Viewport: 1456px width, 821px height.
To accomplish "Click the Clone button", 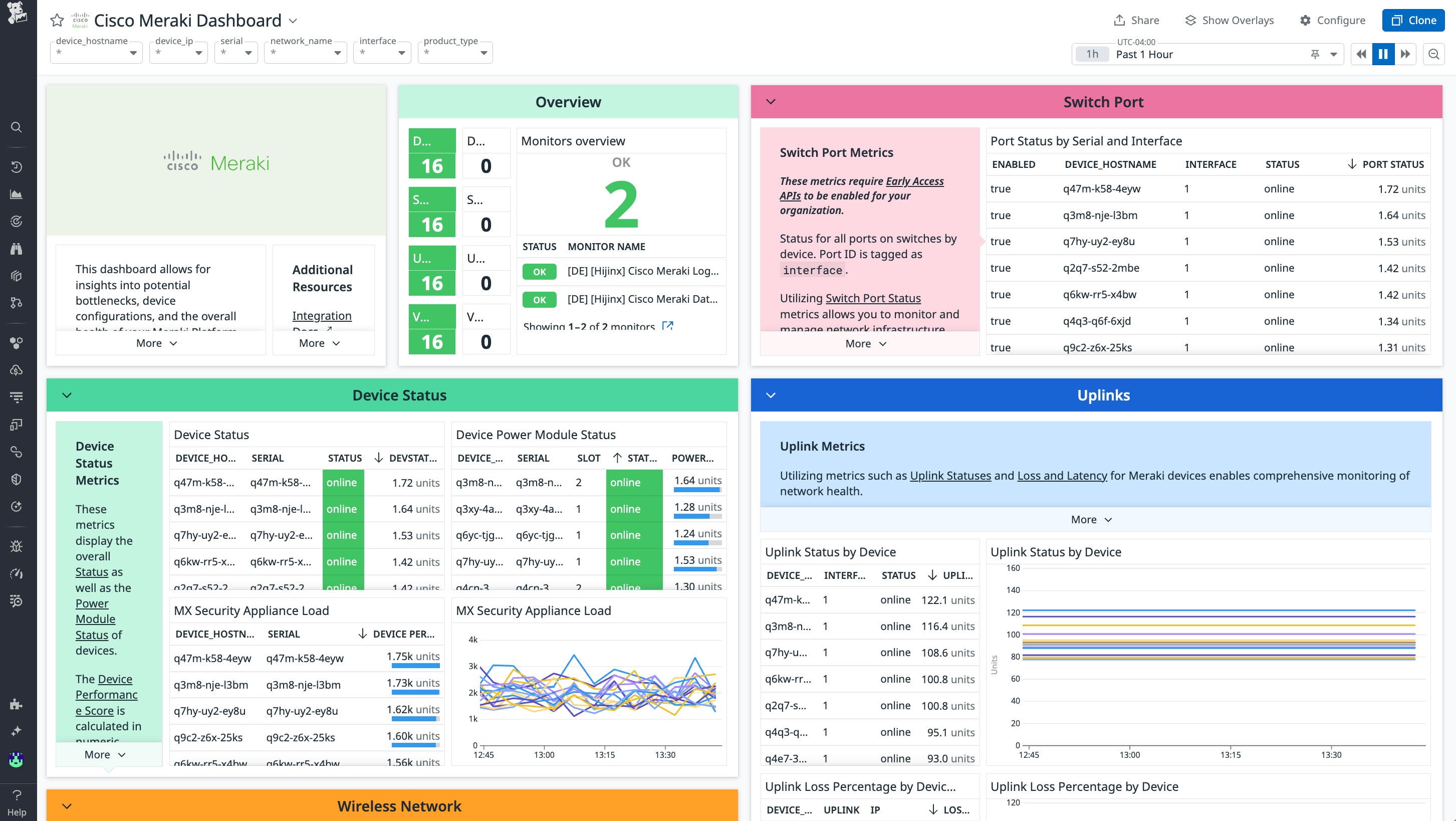I will pyautogui.click(x=1413, y=21).
